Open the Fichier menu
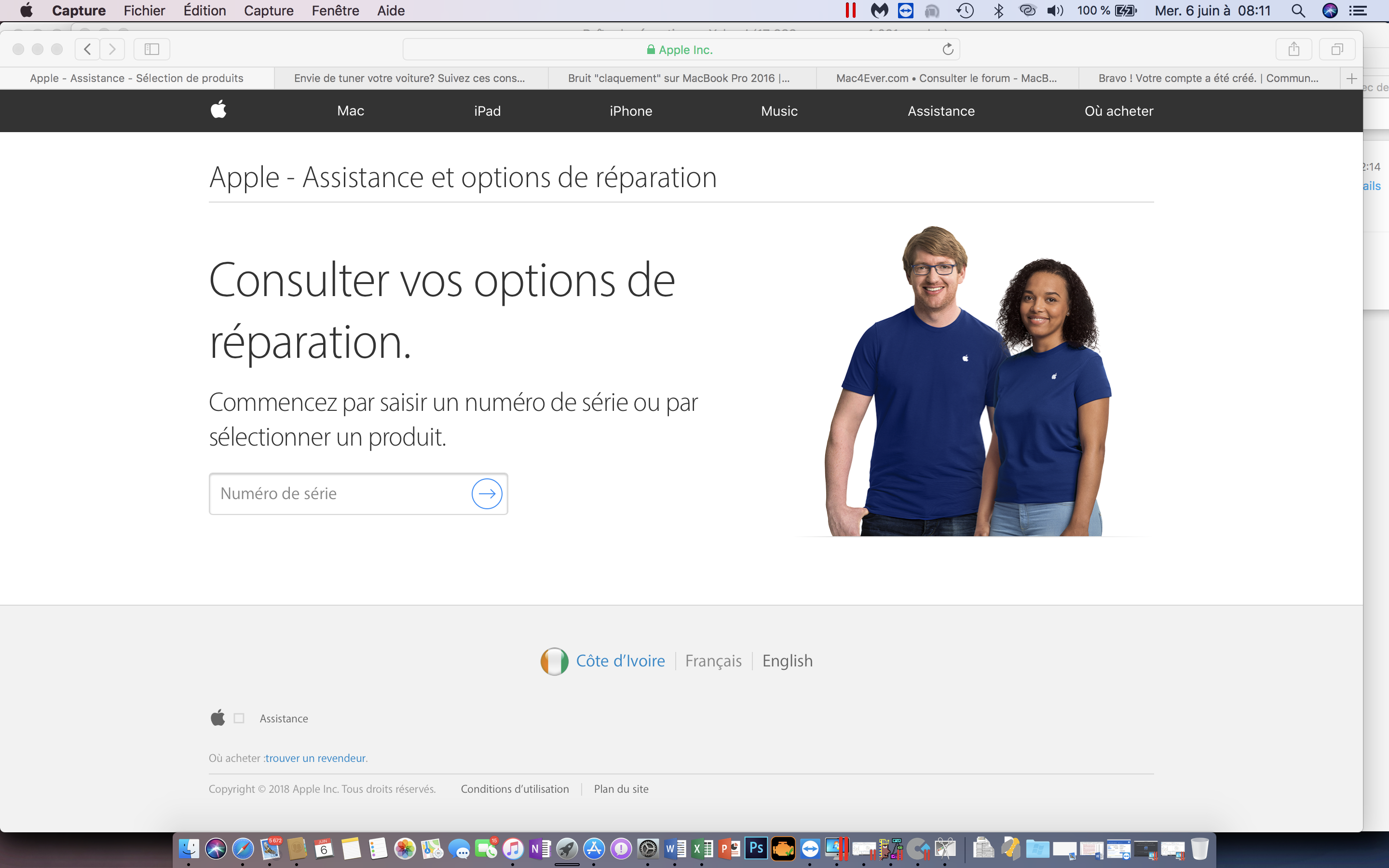This screenshot has height=868, width=1389. tap(144, 11)
